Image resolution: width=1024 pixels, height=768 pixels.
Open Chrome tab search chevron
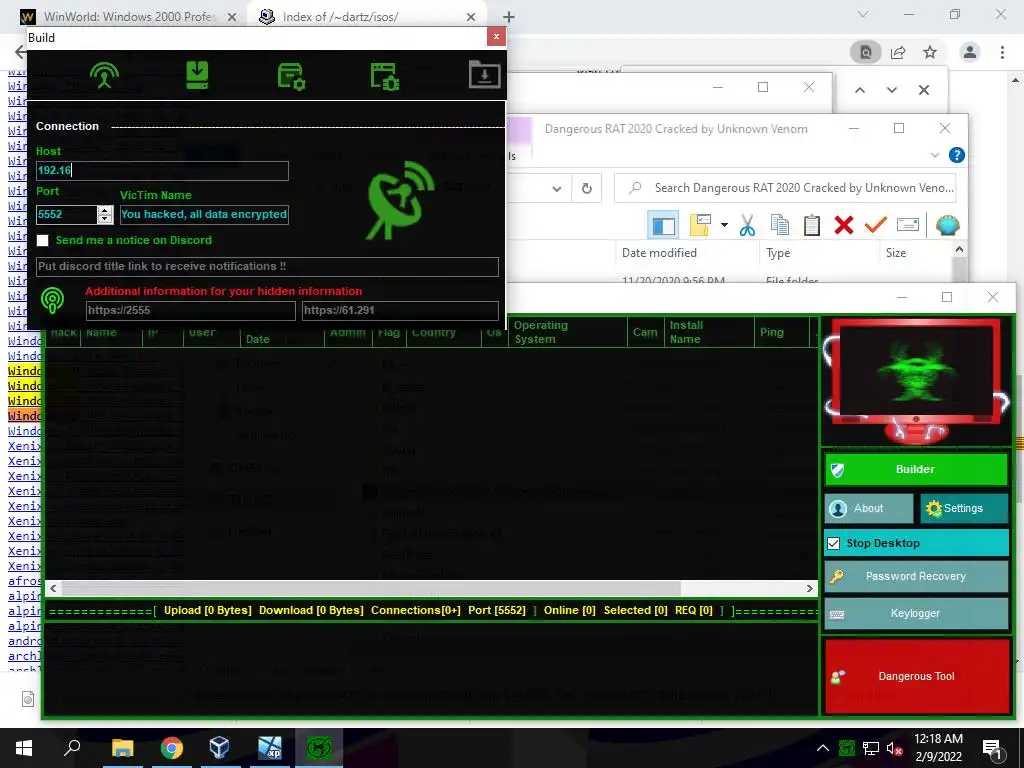(x=863, y=14)
